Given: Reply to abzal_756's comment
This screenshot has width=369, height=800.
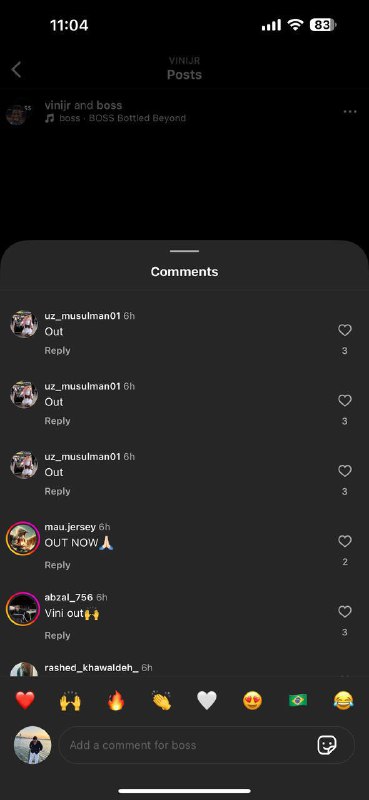Looking at the screenshot, I should [57, 635].
